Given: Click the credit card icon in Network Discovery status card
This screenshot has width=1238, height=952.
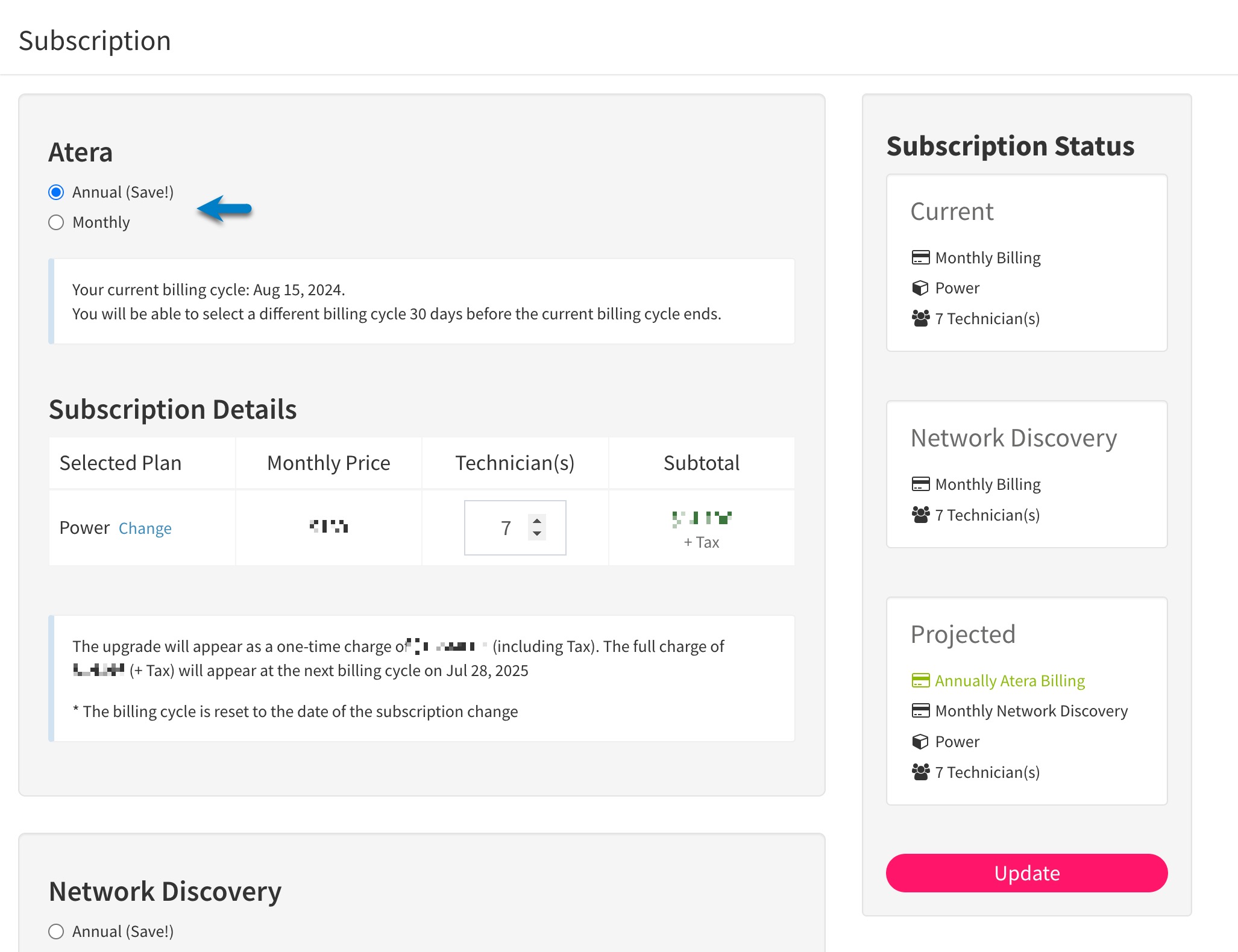Looking at the screenshot, I should (x=920, y=484).
